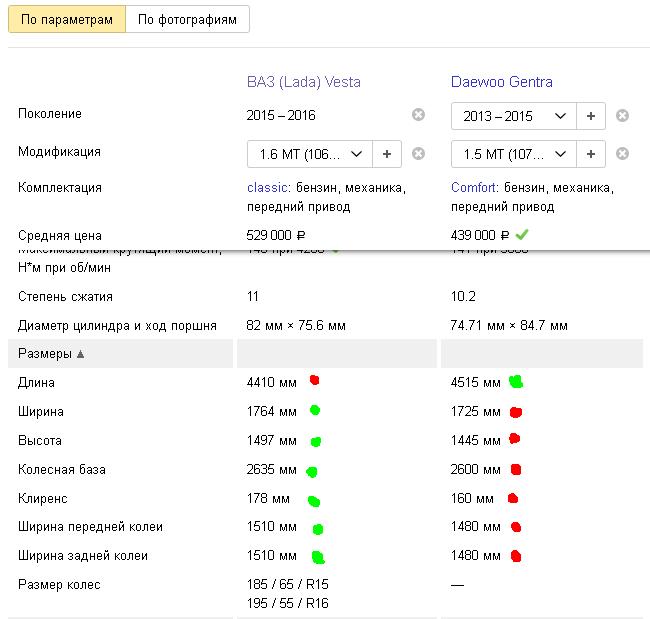
Task: Add another Vesta modification with plus button
Action: point(387,154)
